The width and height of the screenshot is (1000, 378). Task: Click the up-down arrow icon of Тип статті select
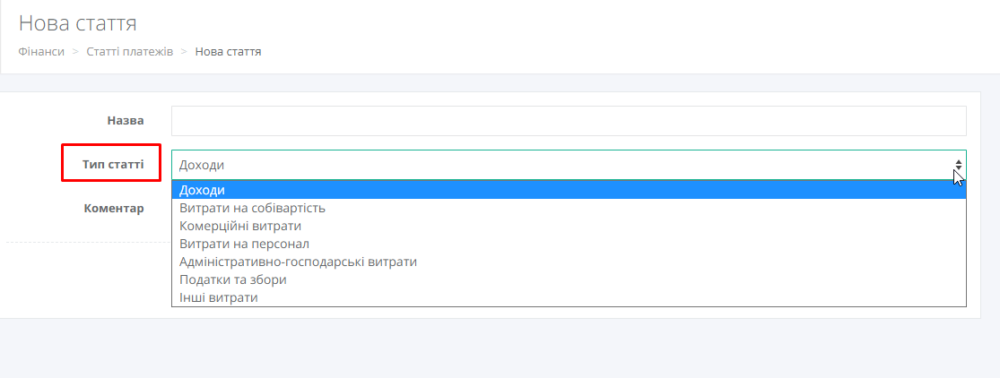[x=958, y=165]
